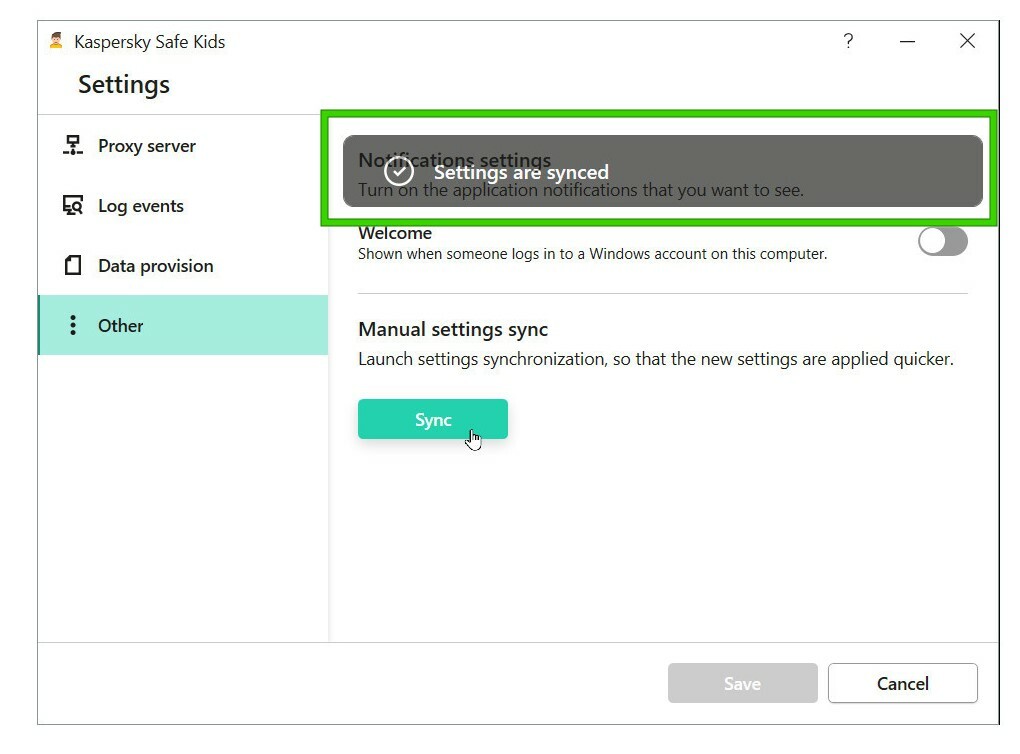Click the greyed-out Save button

(x=742, y=683)
